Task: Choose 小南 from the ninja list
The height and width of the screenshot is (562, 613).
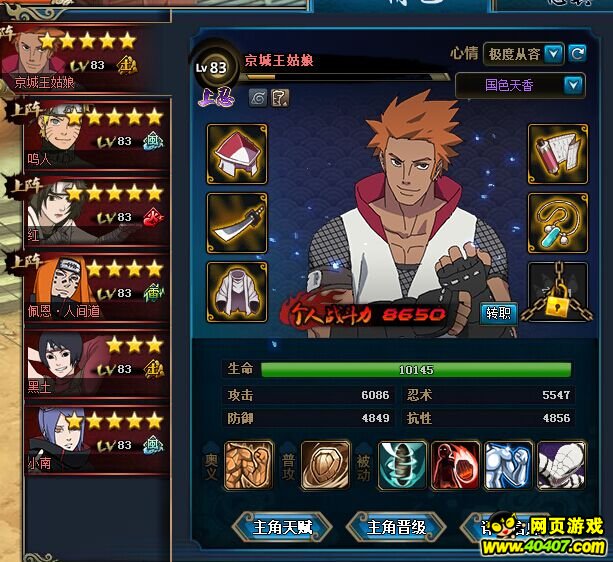Action: (x=97, y=440)
